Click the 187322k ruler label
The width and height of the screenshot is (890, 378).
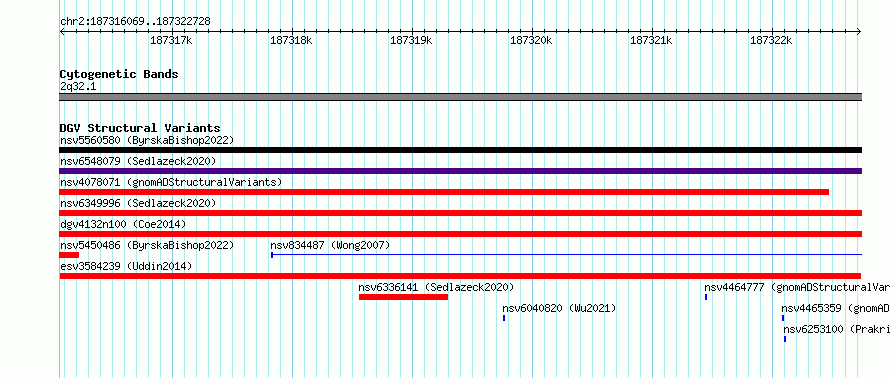[x=772, y=41]
